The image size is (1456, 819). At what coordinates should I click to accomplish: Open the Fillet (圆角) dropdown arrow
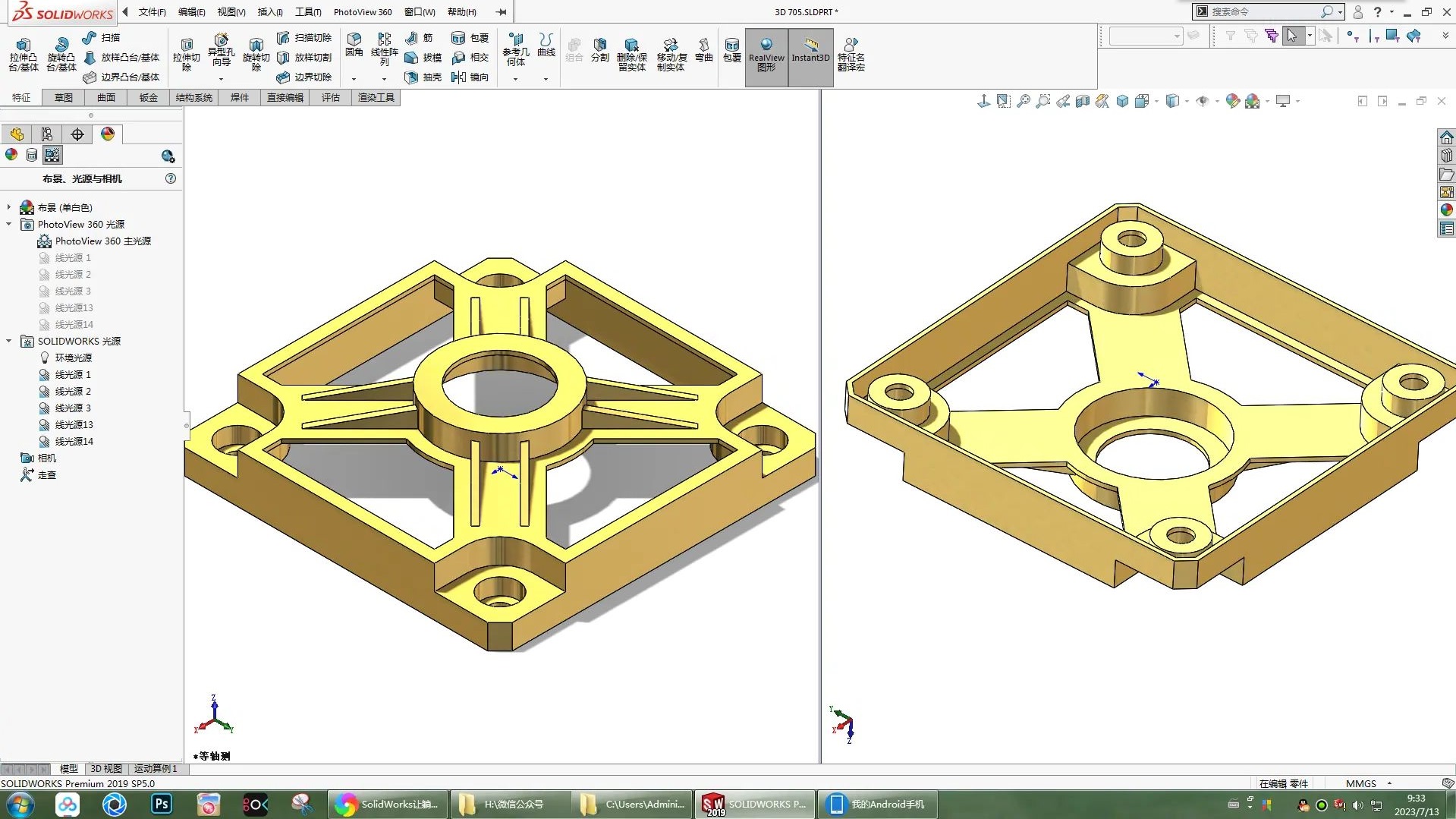[x=354, y=79]
